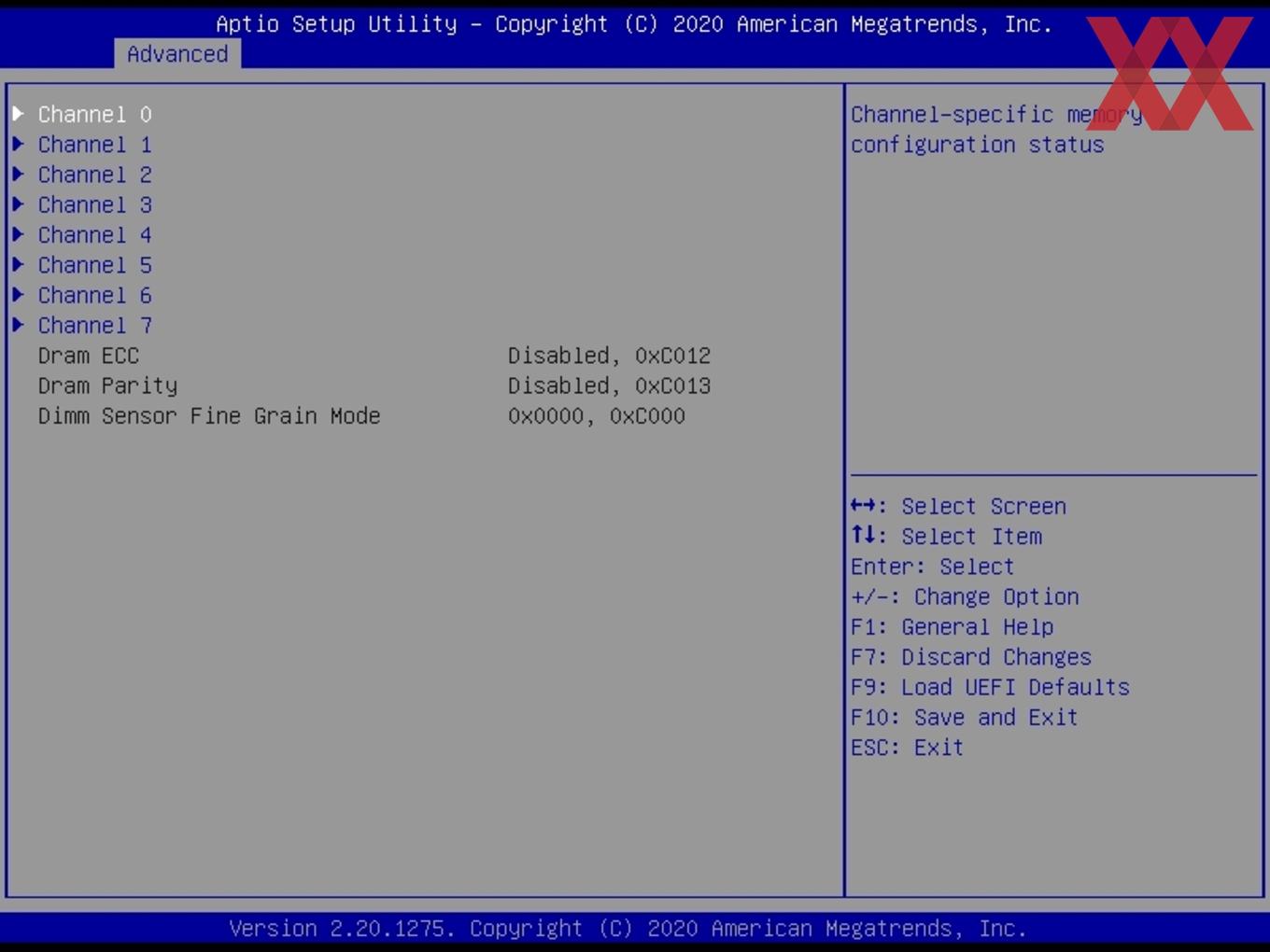Click the Aptio Setup Utility title text
Viewport: 1270px width, 952px height.
634,24
